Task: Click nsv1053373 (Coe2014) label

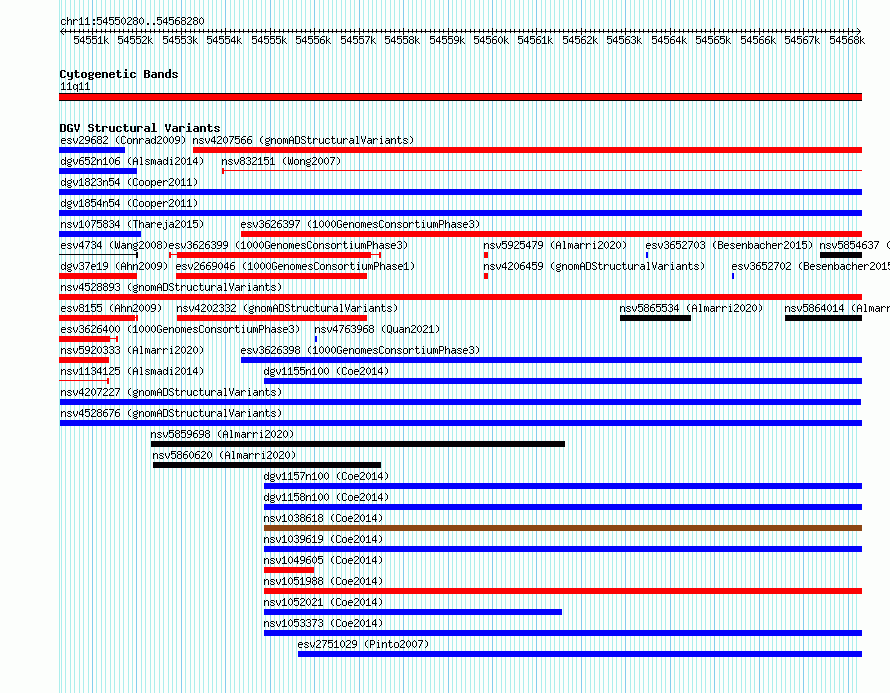Action: tap(323, 623)
